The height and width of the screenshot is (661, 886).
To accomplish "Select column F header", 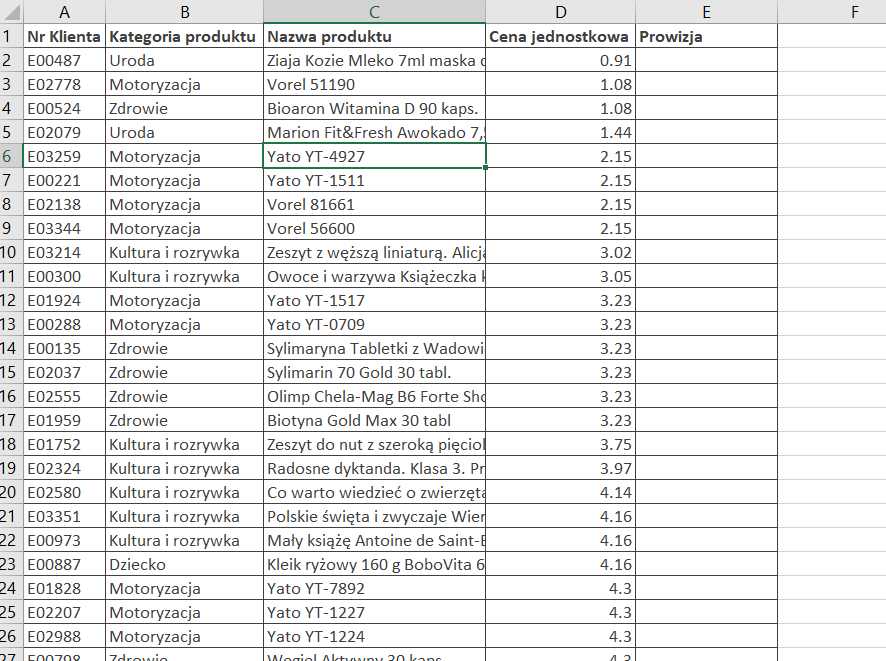I will pos(854,12).
